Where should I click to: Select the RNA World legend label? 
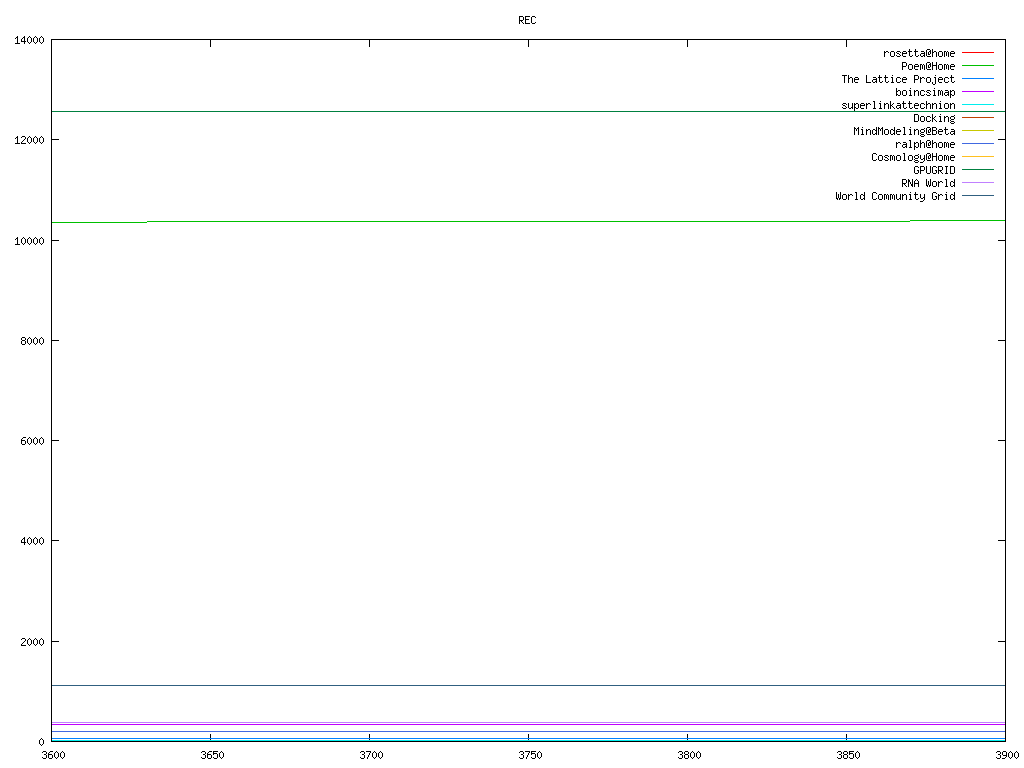pos(928,183)
